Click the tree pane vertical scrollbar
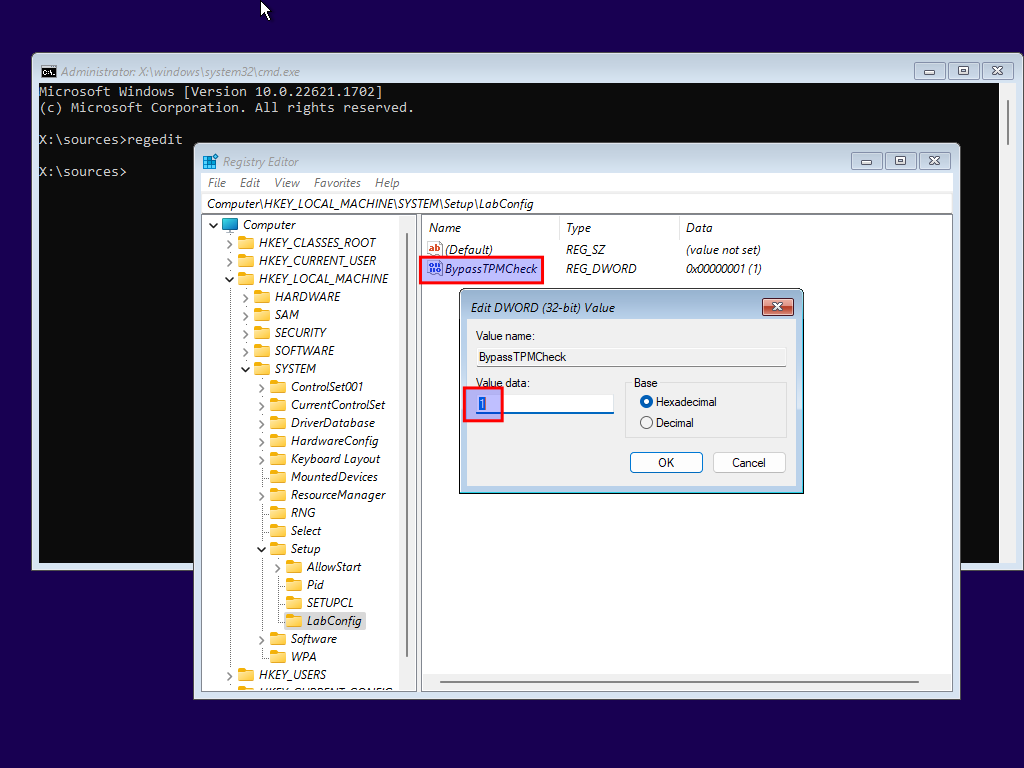 pyautogui.click(x=407, y=444)
